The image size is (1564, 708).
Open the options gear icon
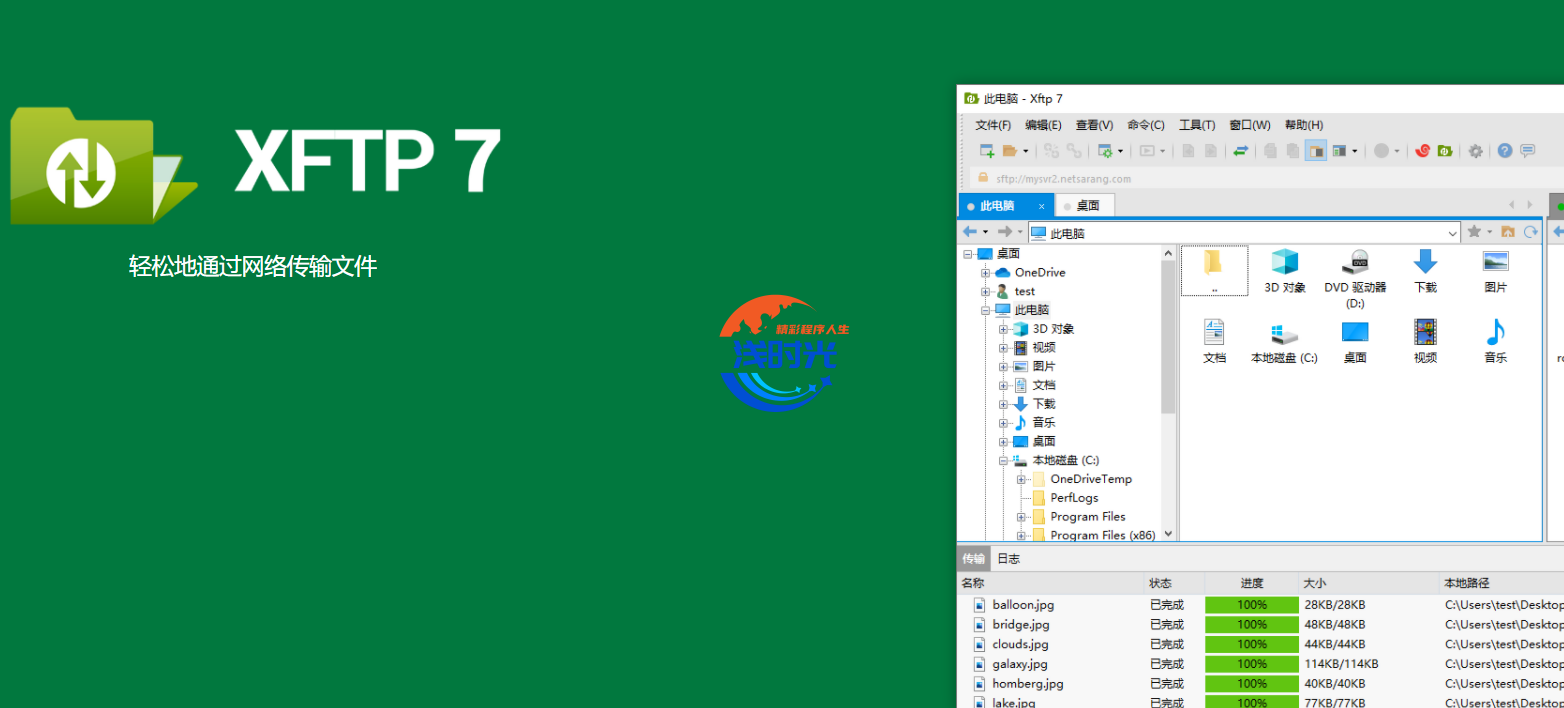tap(1475, 151)
